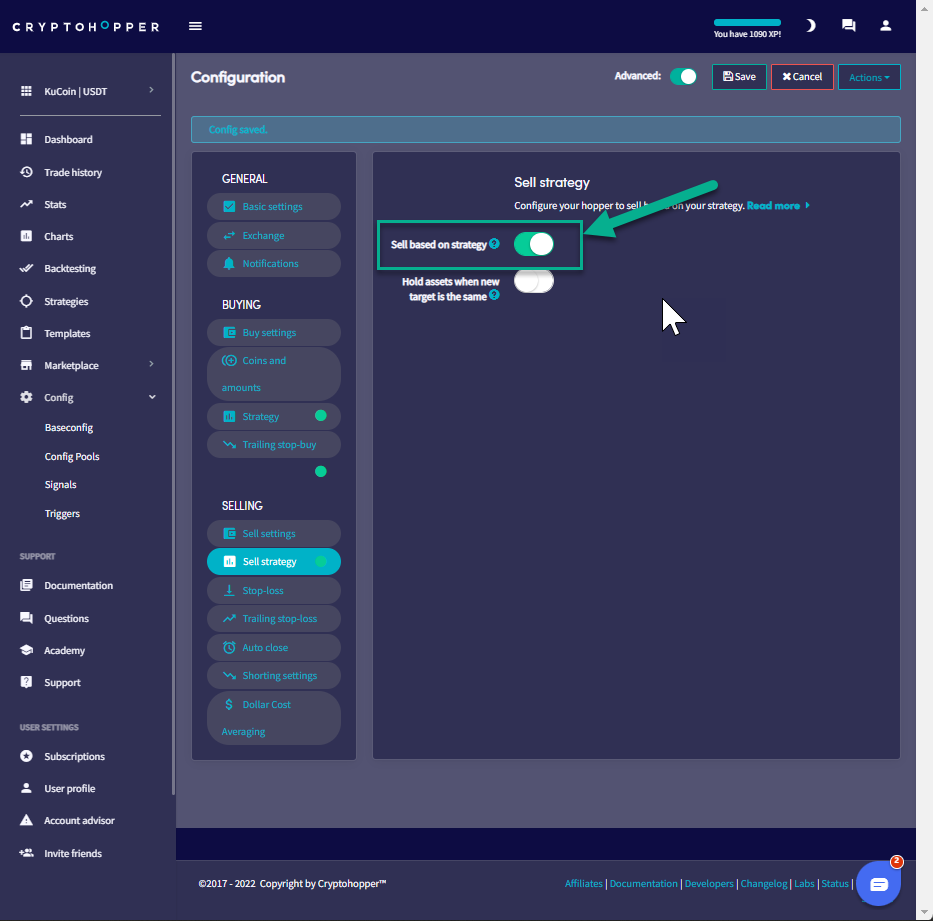Click help icon beside Sell based on strategy
The height and width of the screenshot is (921, 933).
(494, 244)
